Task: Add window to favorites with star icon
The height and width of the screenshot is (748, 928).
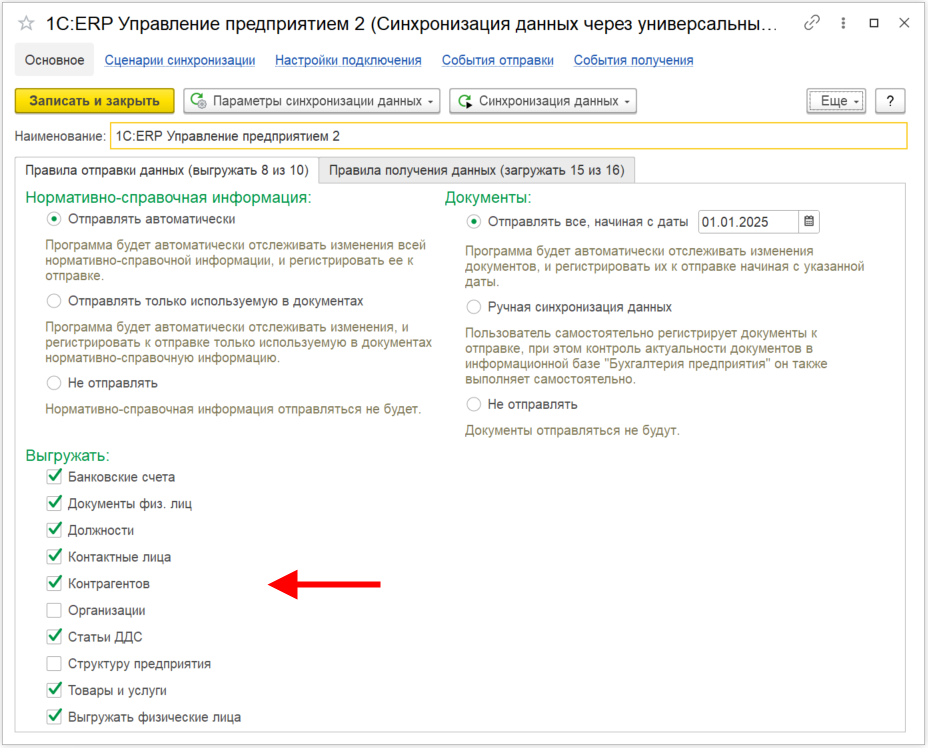Action: tap(26, 24)
